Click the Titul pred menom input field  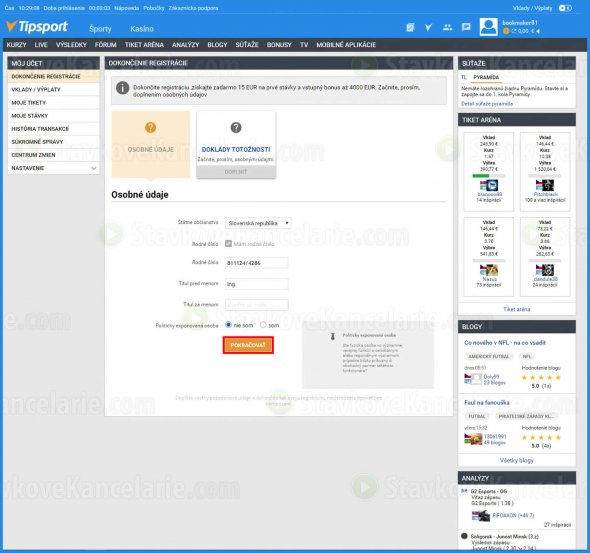257,284
